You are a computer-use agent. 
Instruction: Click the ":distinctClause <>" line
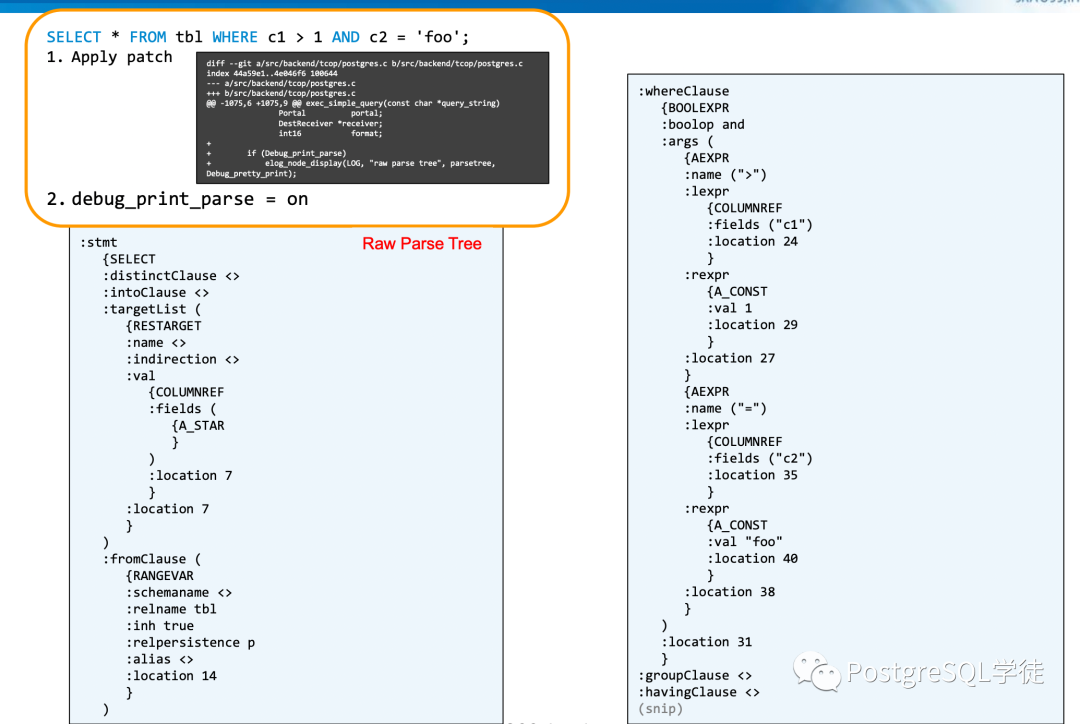click(171, 276)
